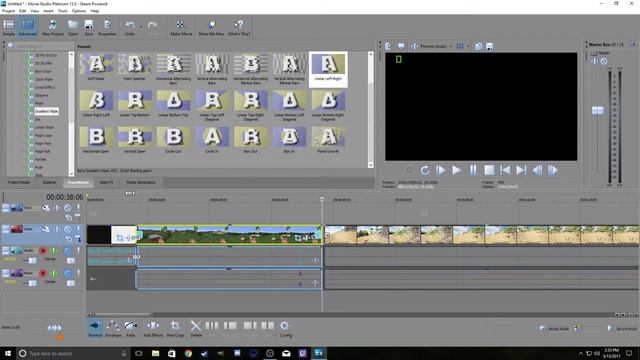
Task: Save the preview snapshot to a file
Action: 489,46
